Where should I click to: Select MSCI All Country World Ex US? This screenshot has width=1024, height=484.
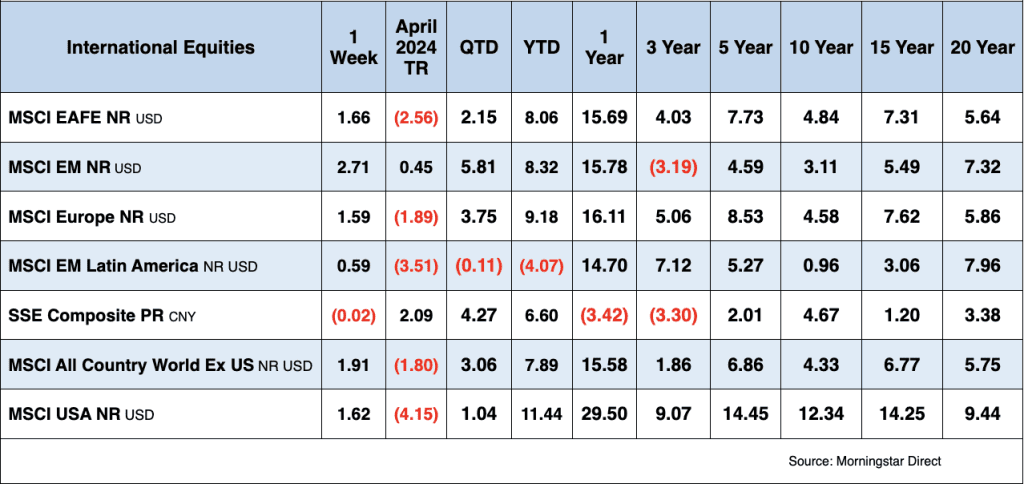tap(160, 364)
